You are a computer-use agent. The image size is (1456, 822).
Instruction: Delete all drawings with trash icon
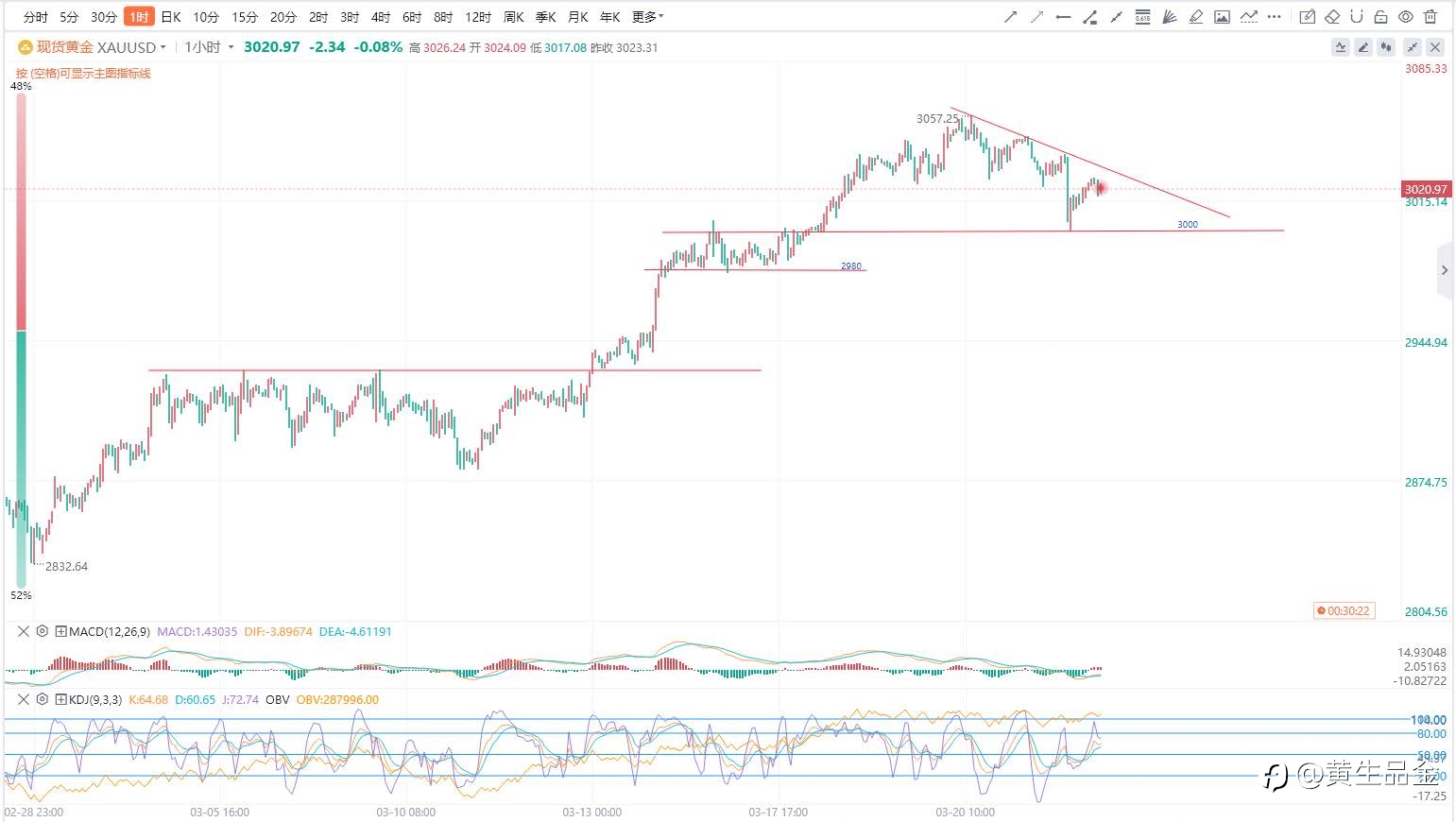(1430, 17)
